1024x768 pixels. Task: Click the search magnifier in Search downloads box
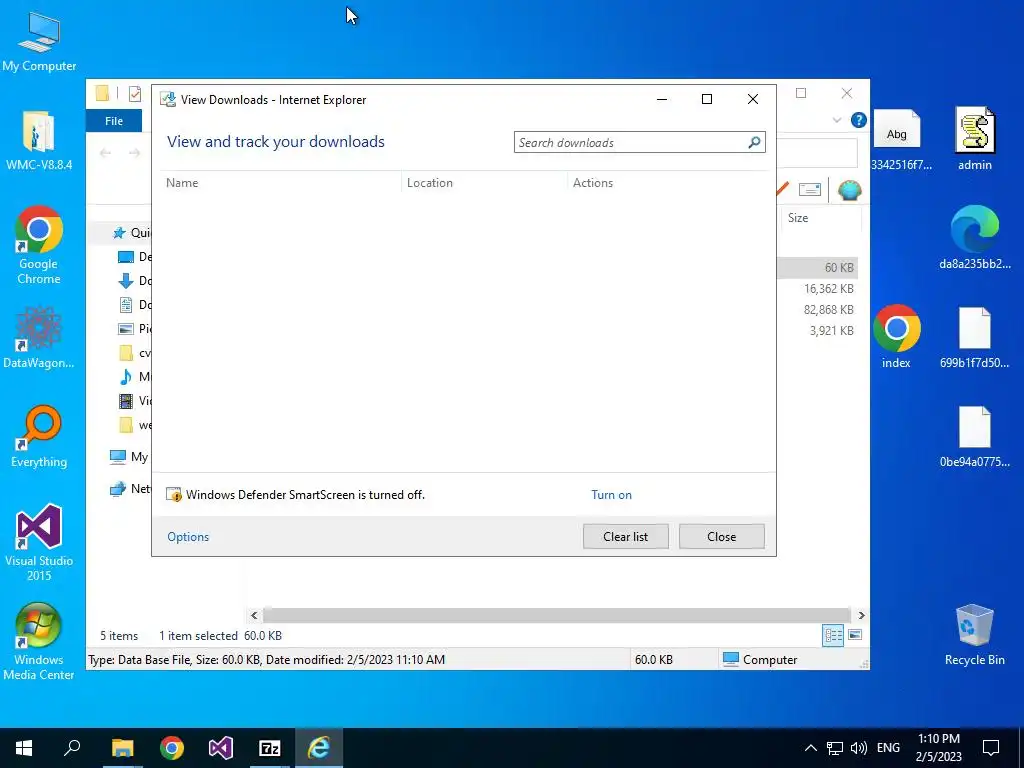[754, 142]
